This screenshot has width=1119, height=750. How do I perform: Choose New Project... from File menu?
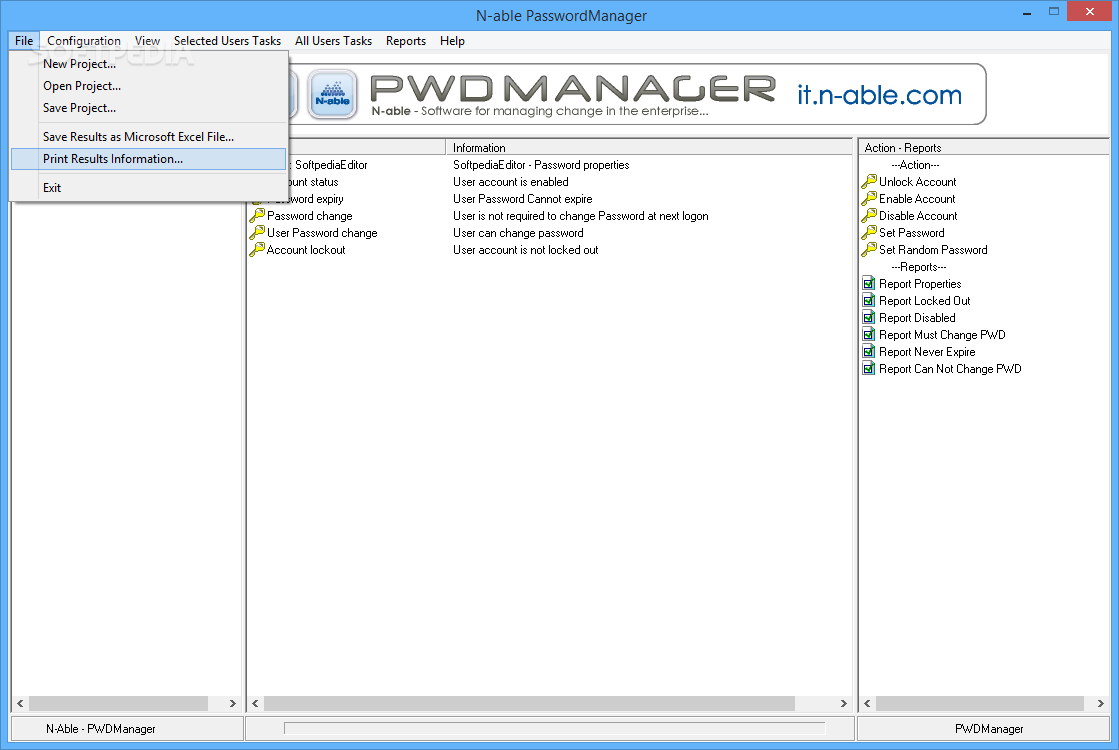point(148,64)
